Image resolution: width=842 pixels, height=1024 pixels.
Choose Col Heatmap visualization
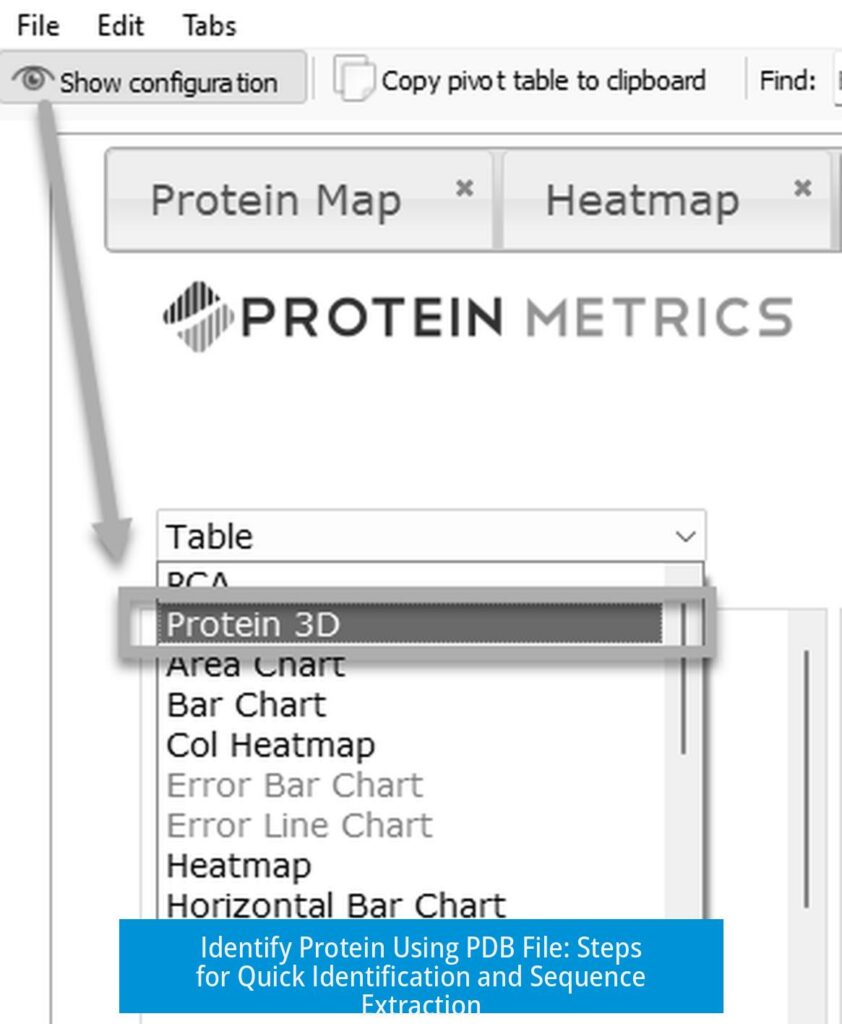click(270, 745)
